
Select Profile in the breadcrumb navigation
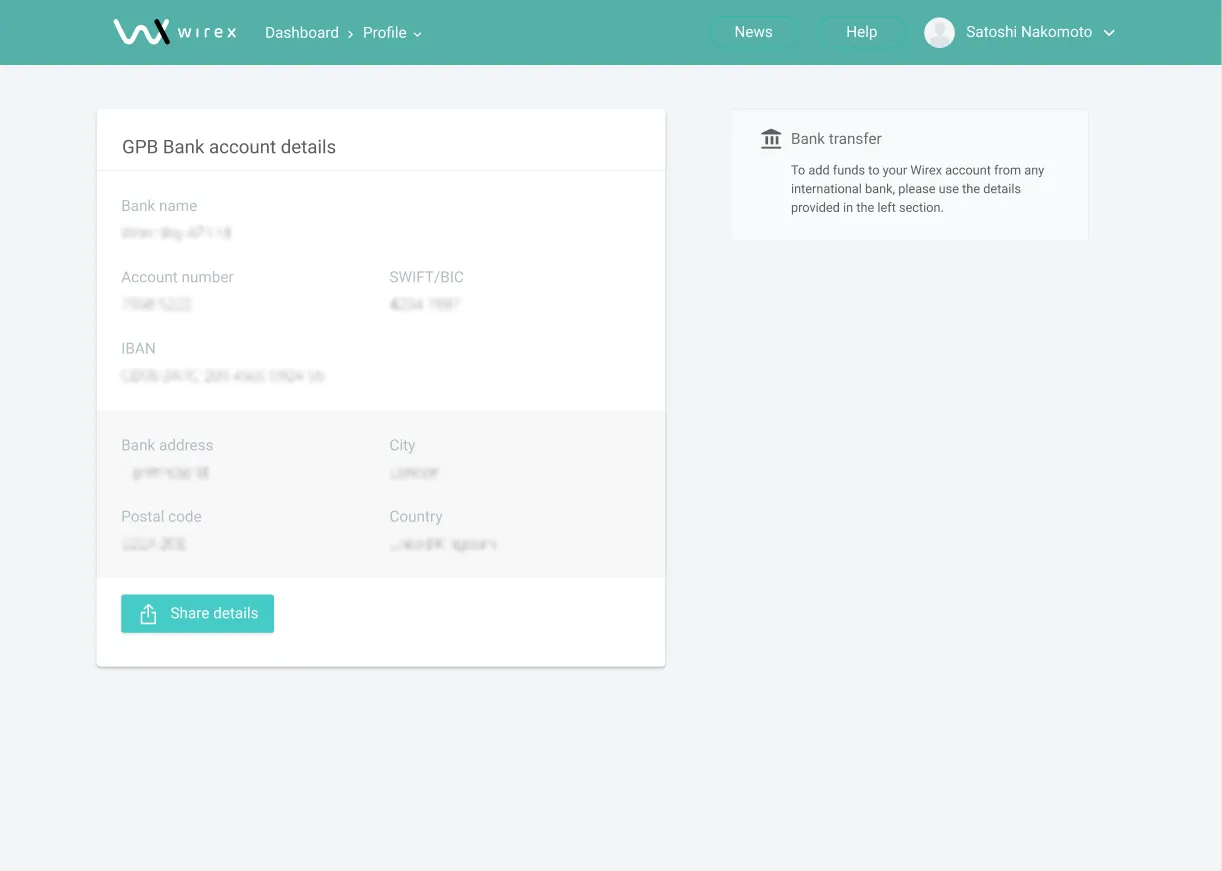click(383, 32)
